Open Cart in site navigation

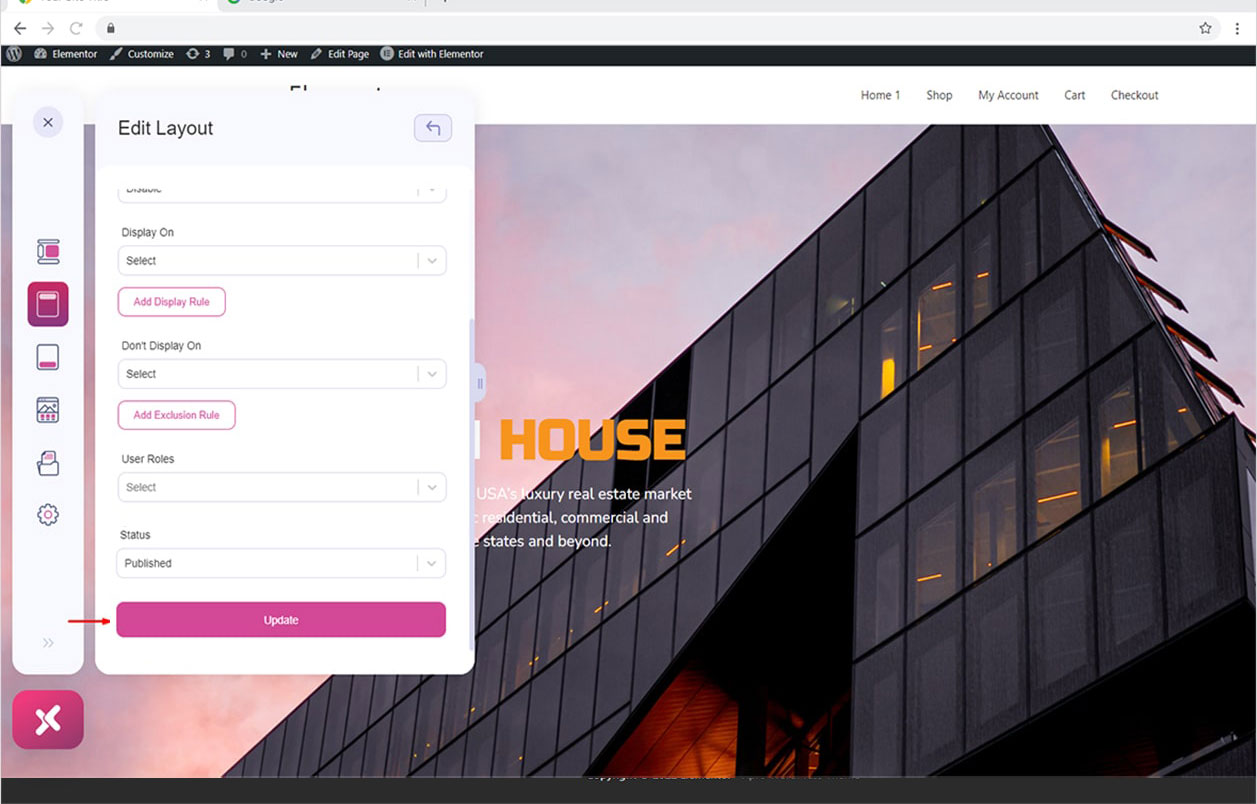tap(1075, 95)
